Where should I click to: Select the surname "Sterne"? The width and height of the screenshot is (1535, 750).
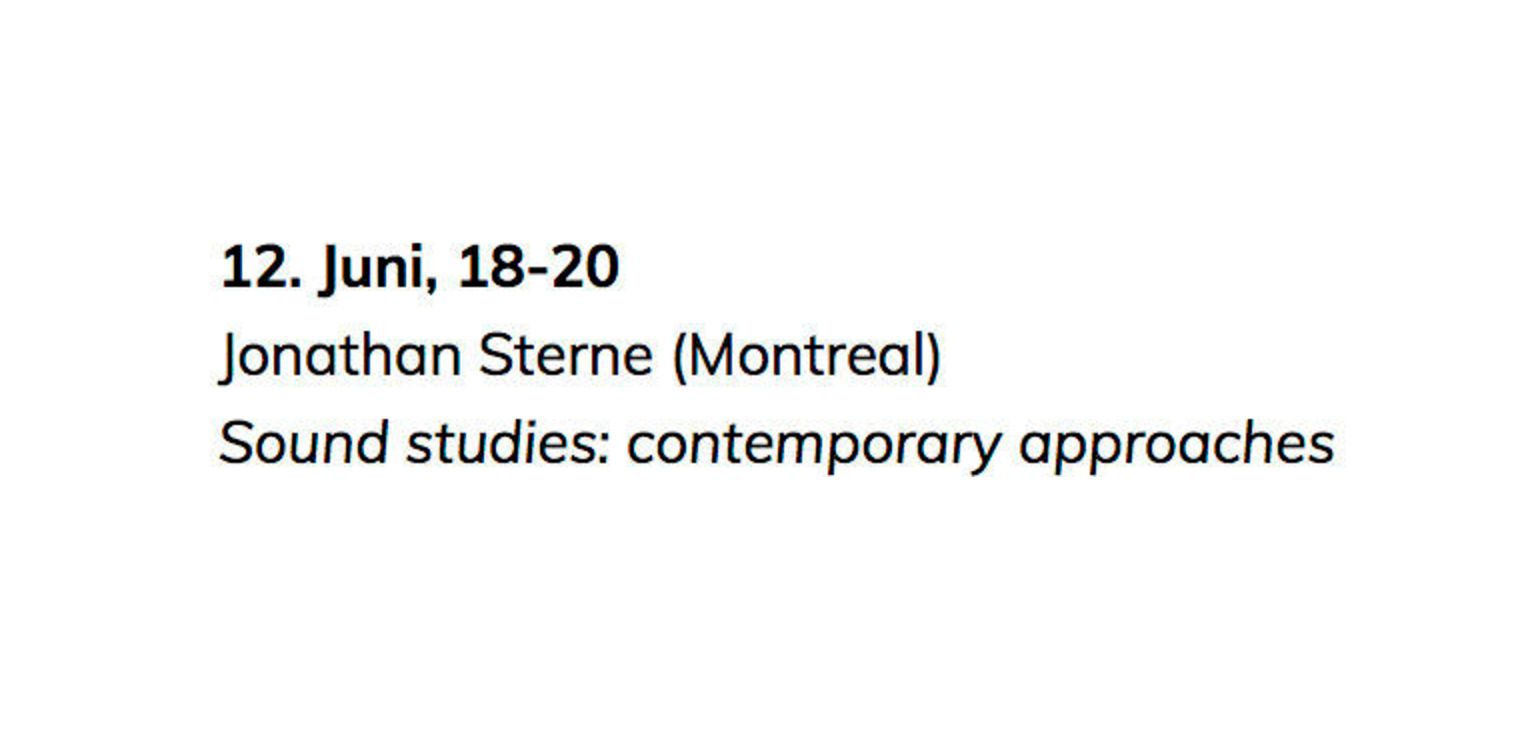pos(565,356)
